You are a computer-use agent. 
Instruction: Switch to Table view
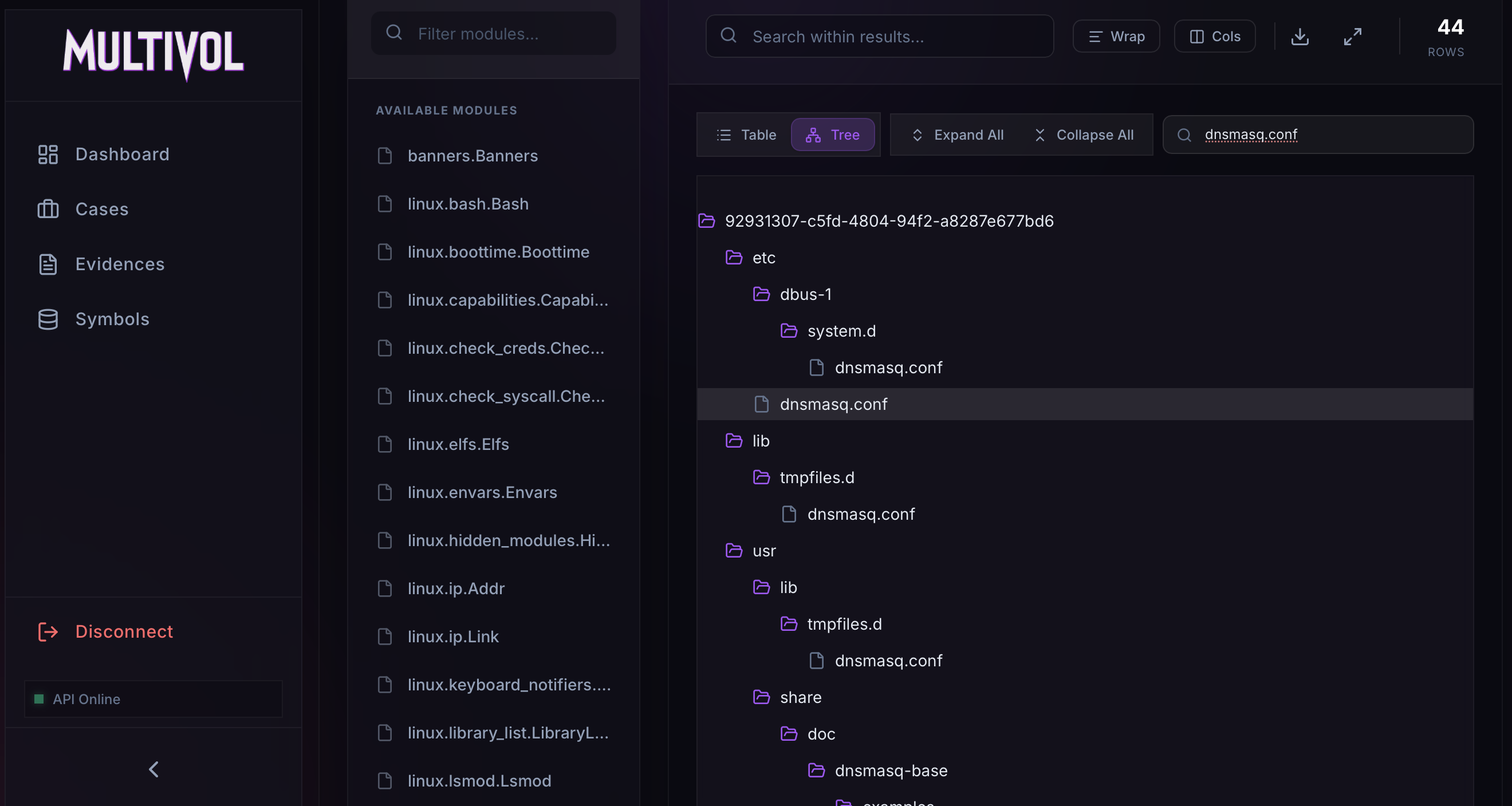click(x=746, y=135)
